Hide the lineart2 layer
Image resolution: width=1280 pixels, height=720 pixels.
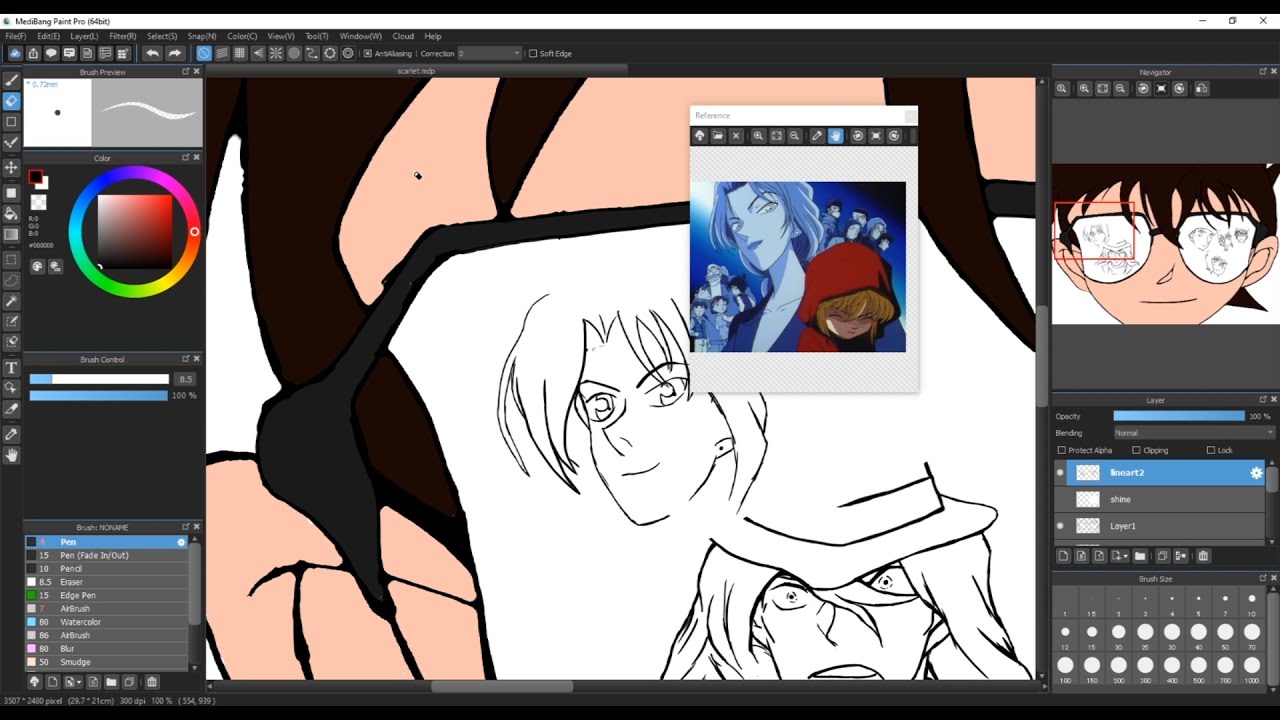[1060, 473]
